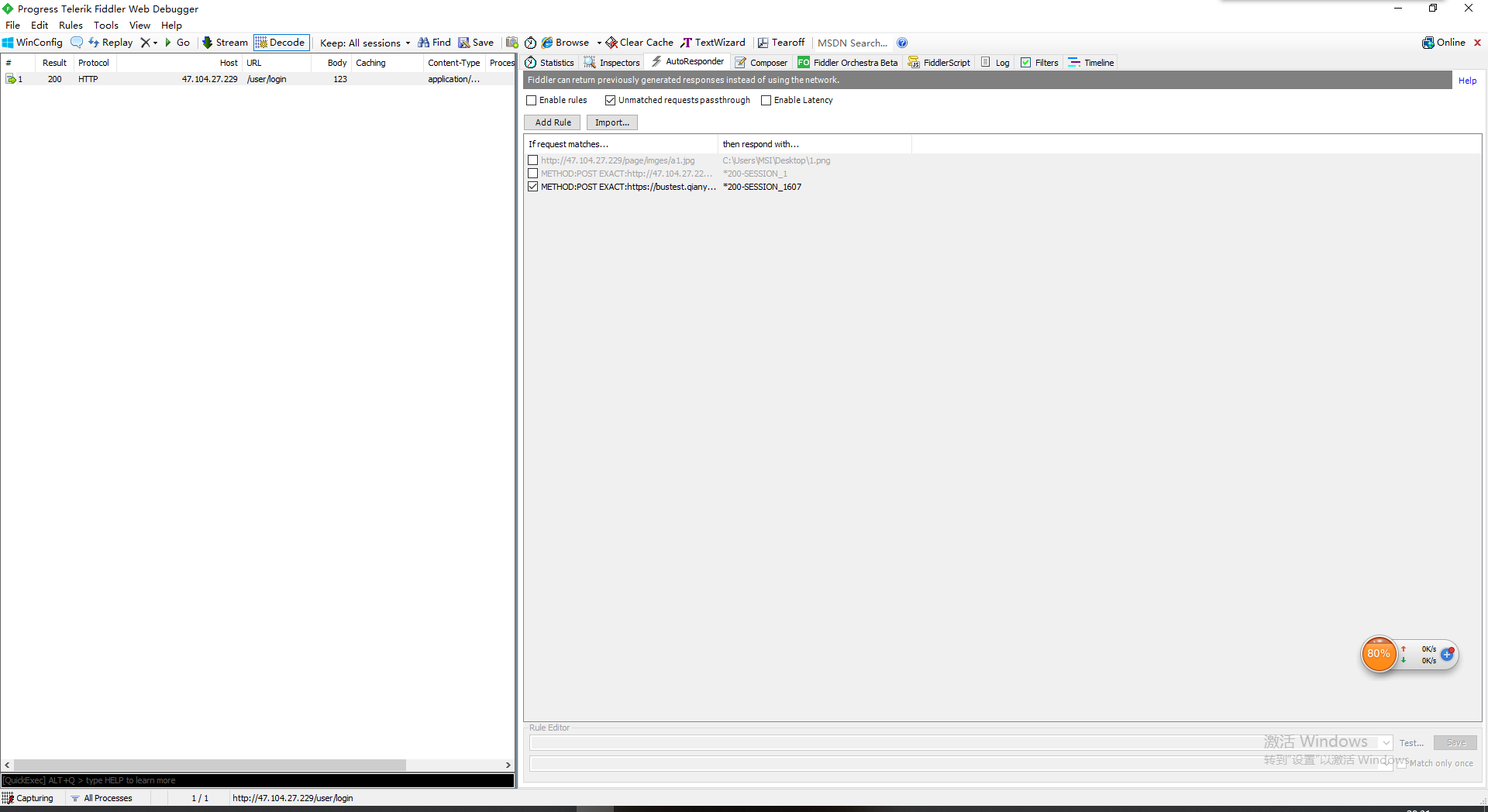Click the Online network status icon
Image resolution: width=1488 pixels, height=812 pixels.
tap(1443, 43)
